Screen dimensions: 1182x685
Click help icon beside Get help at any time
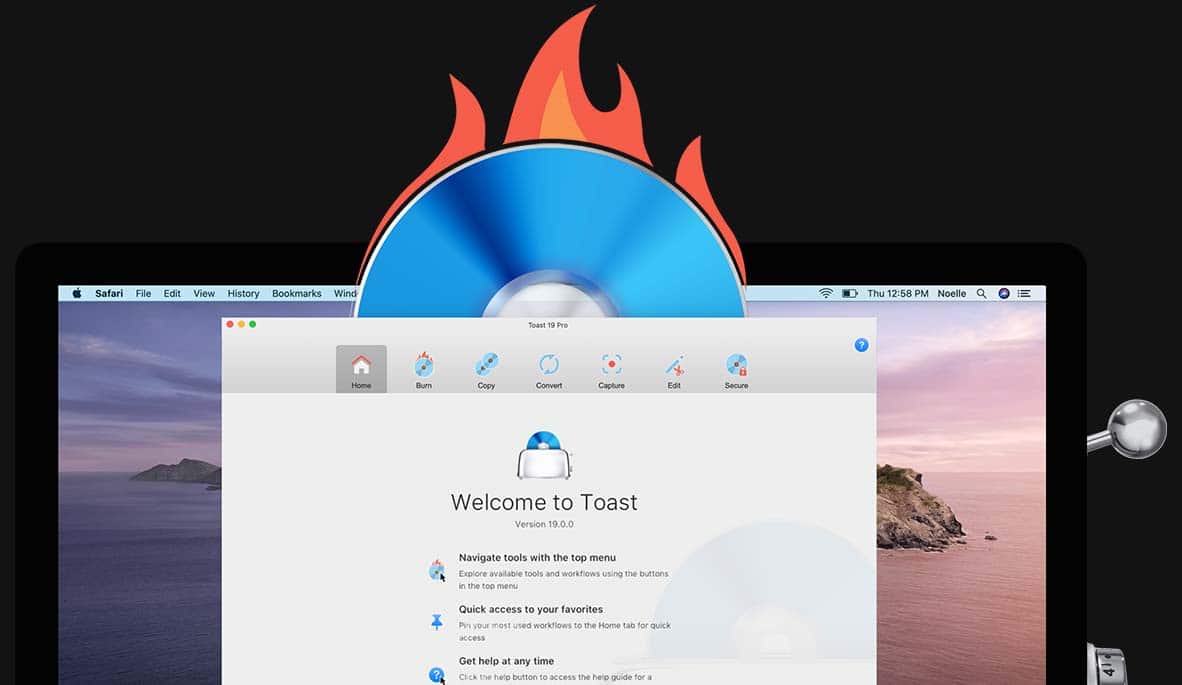(x=436, y=675)
